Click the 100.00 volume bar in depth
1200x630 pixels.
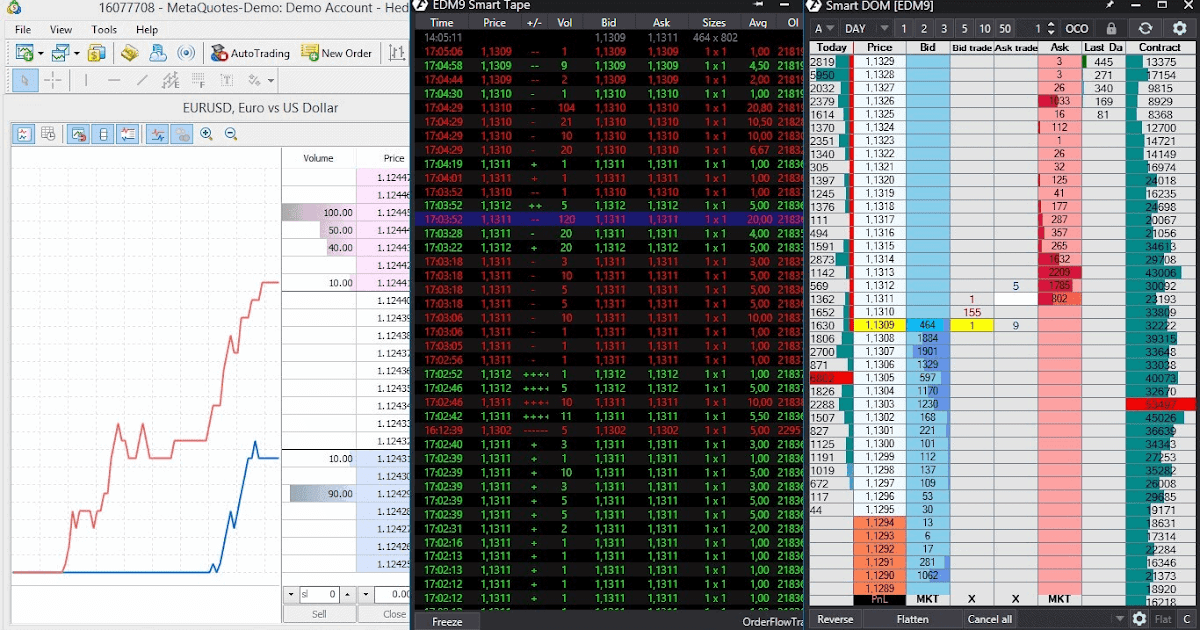(319, 212)
